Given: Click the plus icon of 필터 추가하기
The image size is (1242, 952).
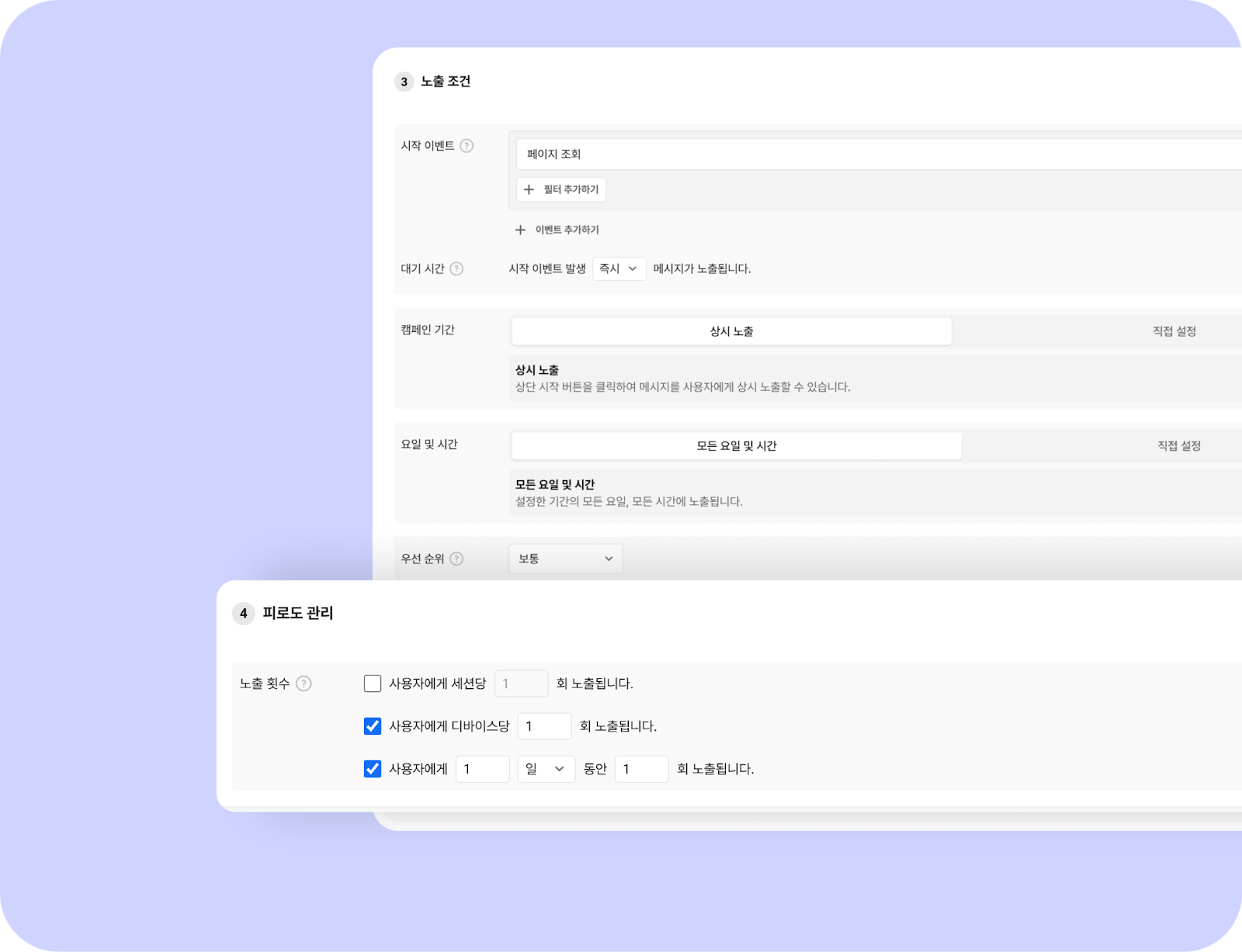Looking at the screenshot, I should click(x=529, y=189).
